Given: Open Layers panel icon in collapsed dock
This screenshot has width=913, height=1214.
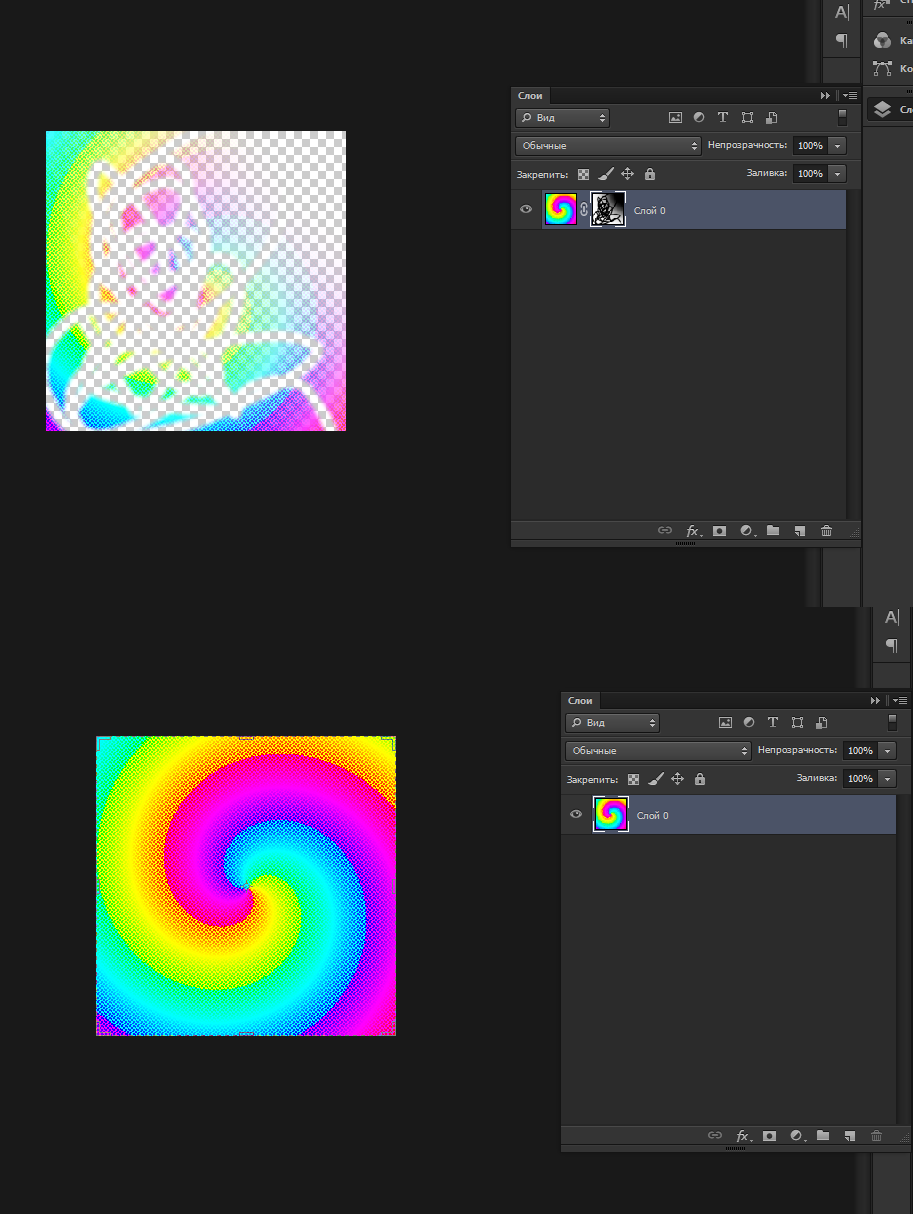Looking at the screenshot, I should pyautogui.click(x=881, y=110).
